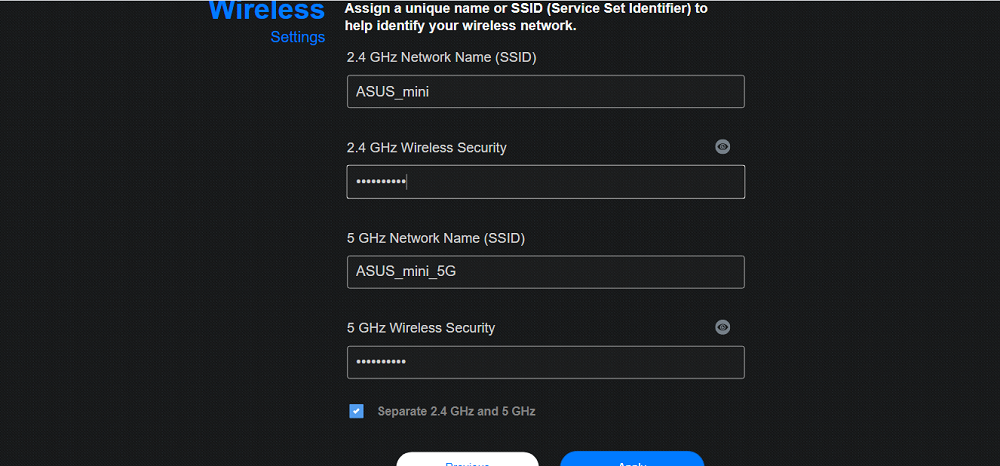1000x466 pixels.
Task: Click the 'help identify your wireless network' text line
Action: click(x=460, y=26)
